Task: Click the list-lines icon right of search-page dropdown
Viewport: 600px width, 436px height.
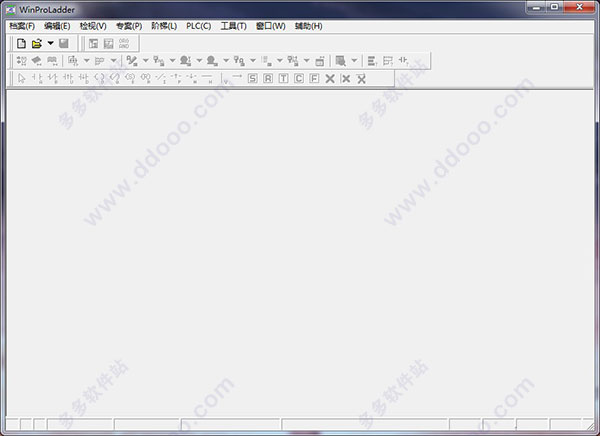Action: (x=372, y=61)
